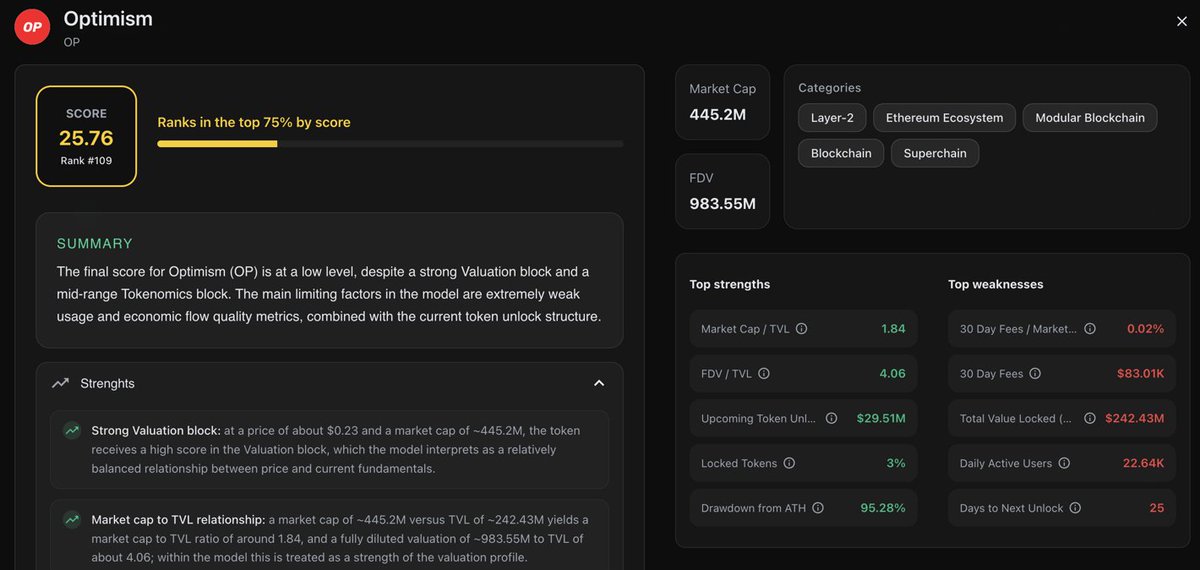Click the Top weaknesses heading
This screenshot has width=1200, height=570.
tap(996, 285)
